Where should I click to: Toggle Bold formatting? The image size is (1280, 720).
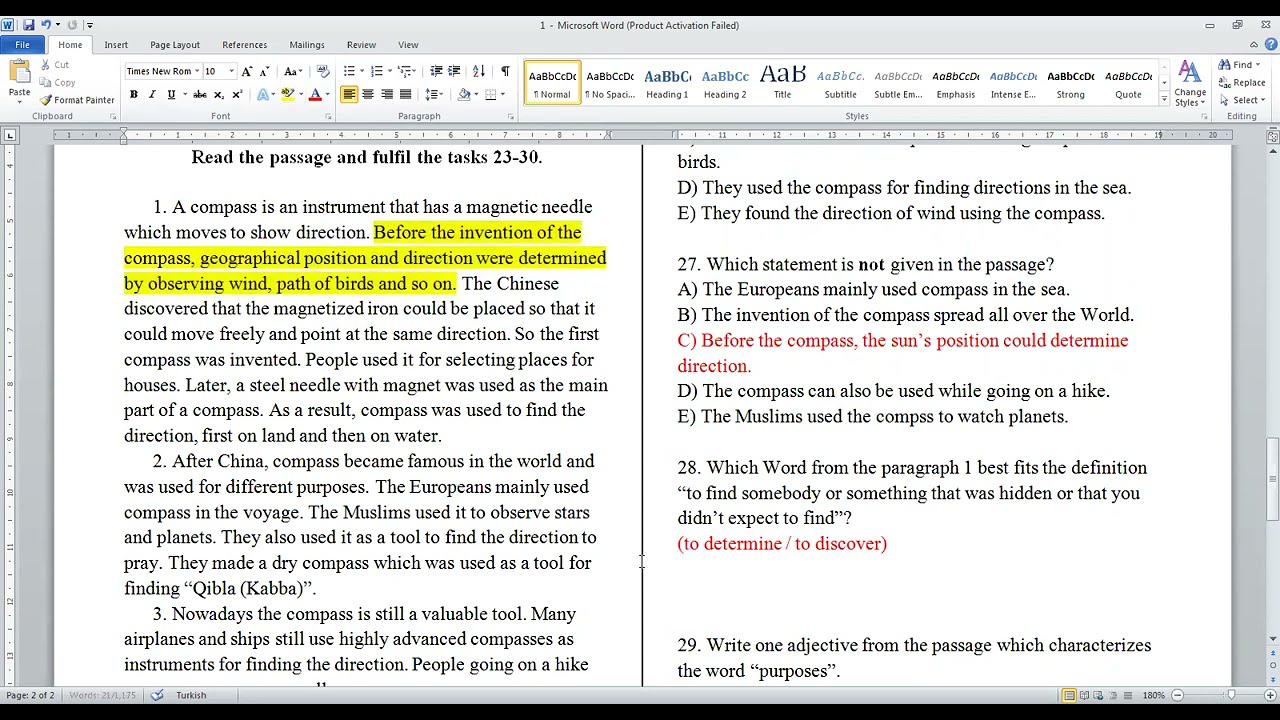coord(133,95)
